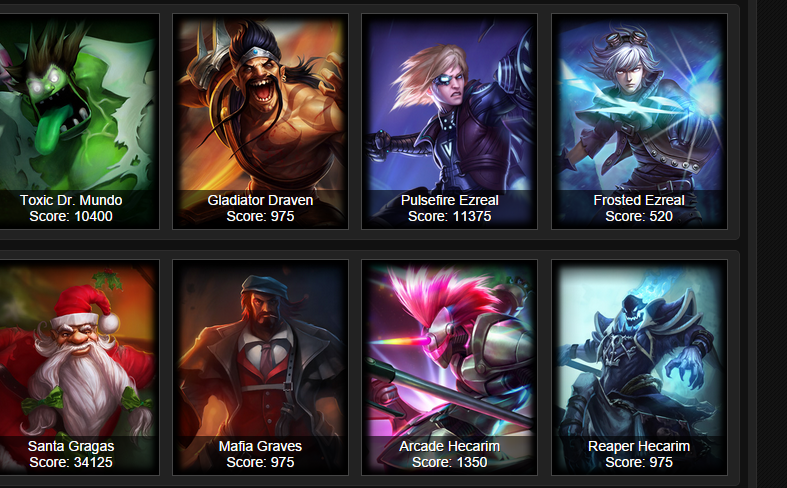Click the "Score: 1350" text under Arcade Hecarim
Viewport: 787px width, 488px height.
pos(449,462)
